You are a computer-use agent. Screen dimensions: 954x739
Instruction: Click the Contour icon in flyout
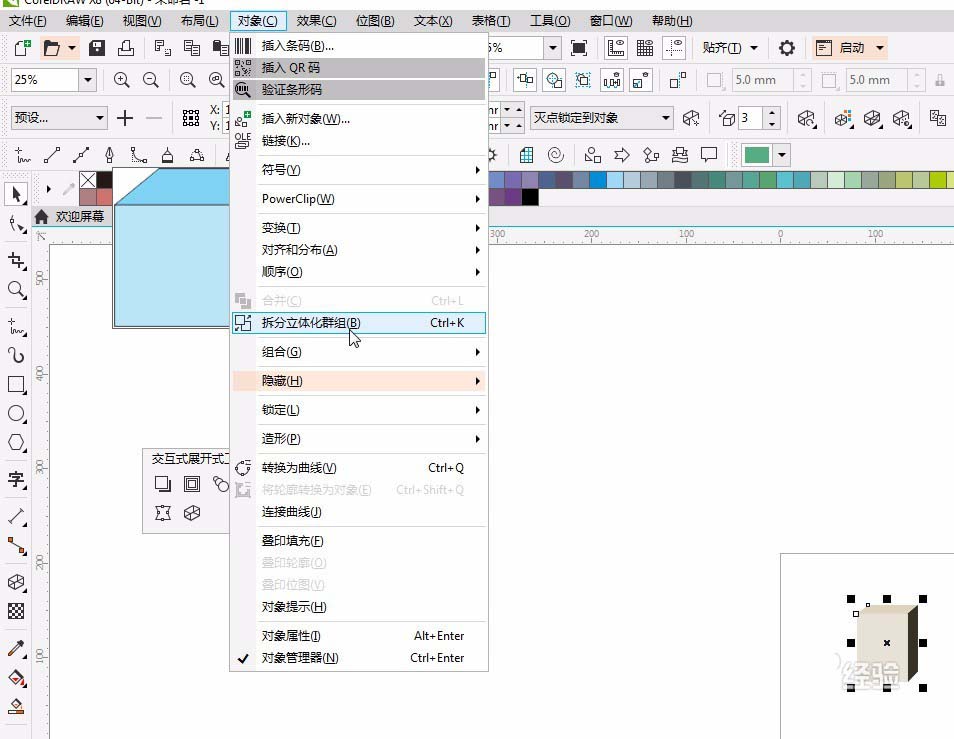coord(192,484)
